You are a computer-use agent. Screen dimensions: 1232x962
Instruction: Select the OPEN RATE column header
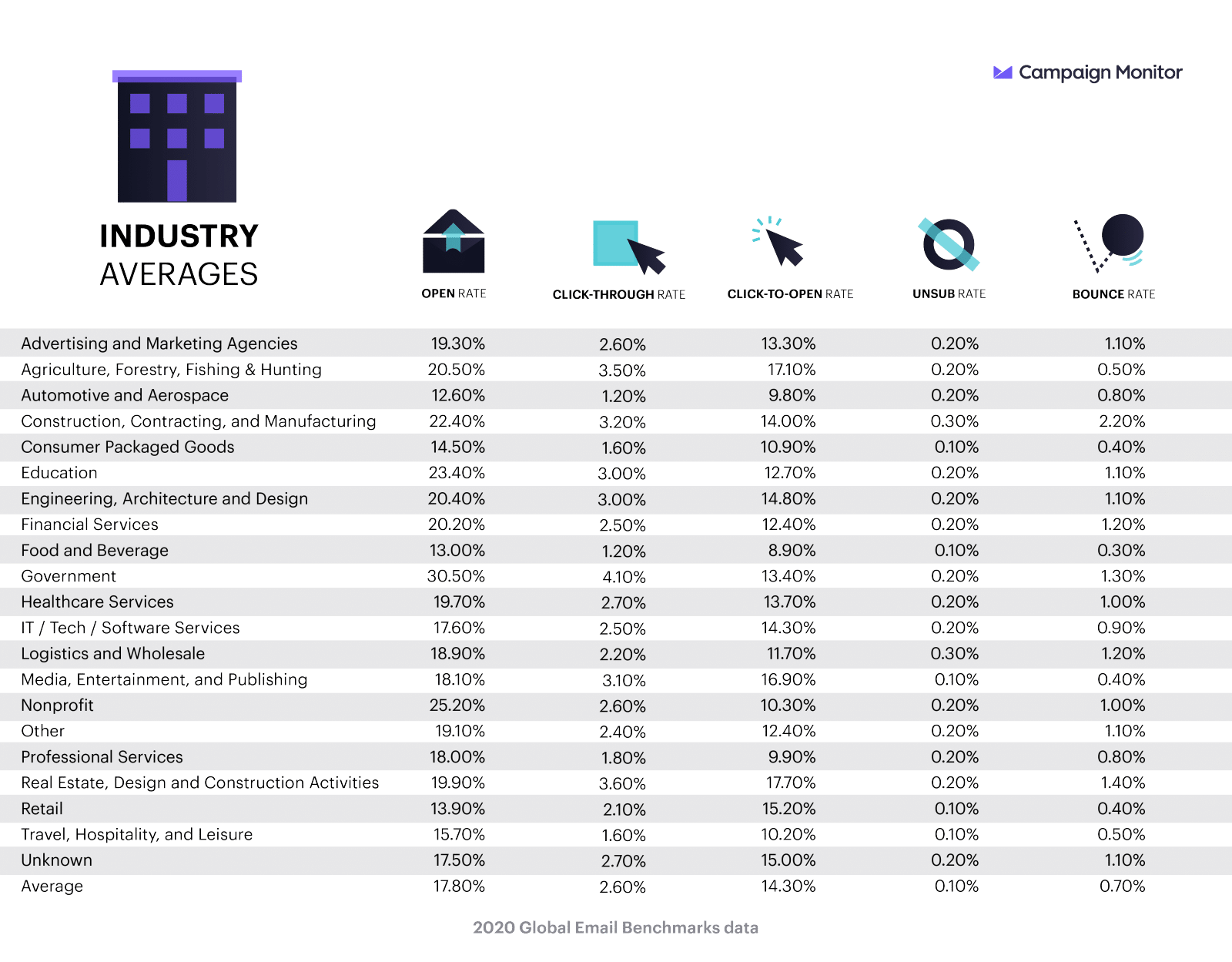pyautogui.click(x=454, y=293)
